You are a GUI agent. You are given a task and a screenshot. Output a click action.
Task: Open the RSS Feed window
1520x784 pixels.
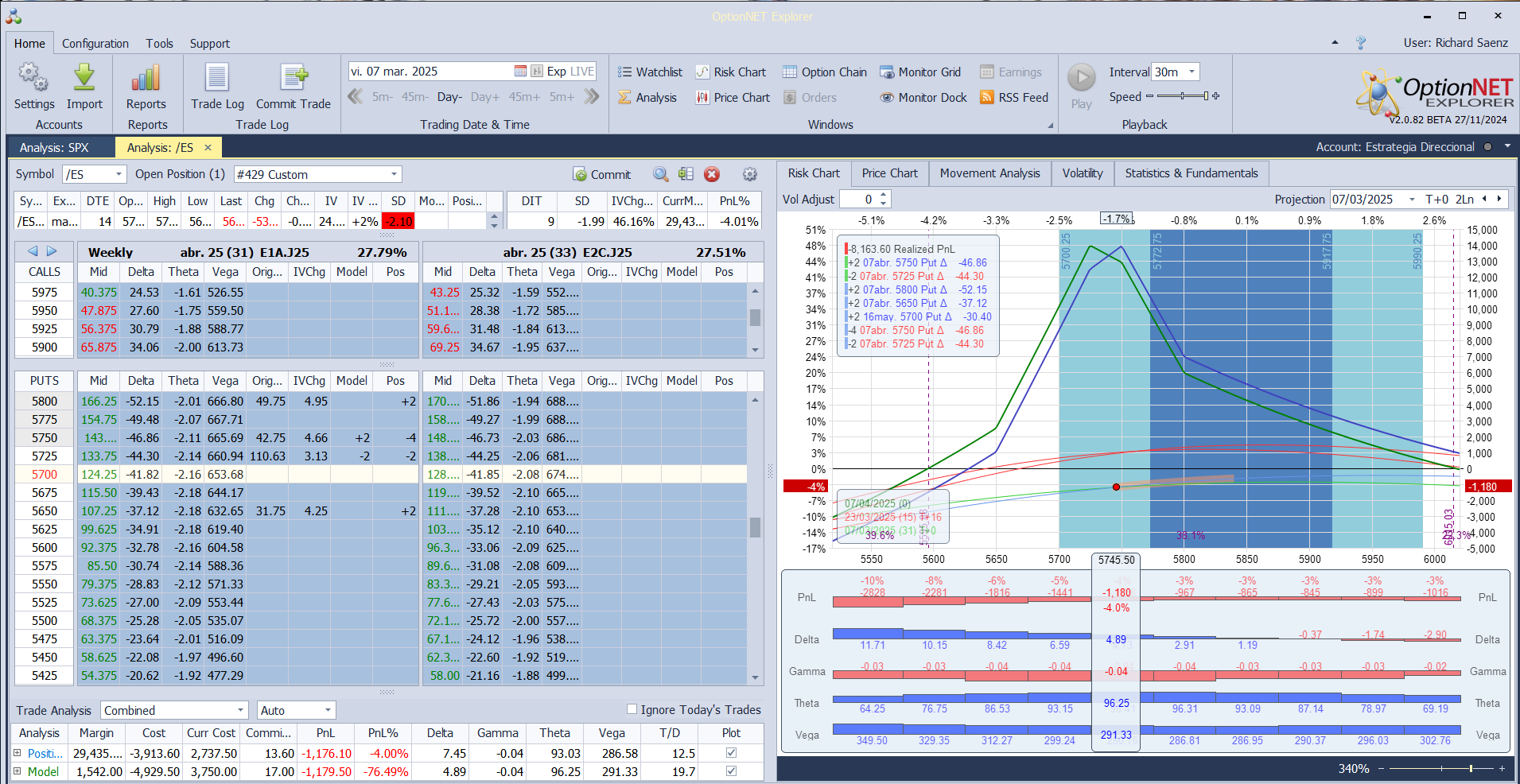[x=1014, y=98]
